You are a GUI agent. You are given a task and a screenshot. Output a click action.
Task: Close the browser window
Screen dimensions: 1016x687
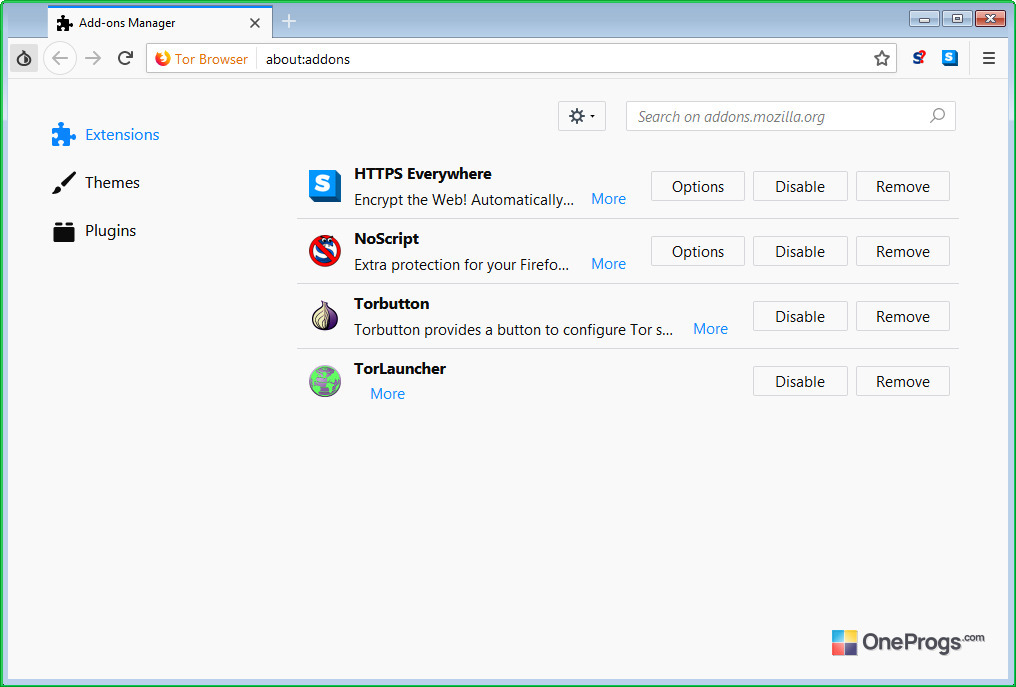(x=990, y=19)
